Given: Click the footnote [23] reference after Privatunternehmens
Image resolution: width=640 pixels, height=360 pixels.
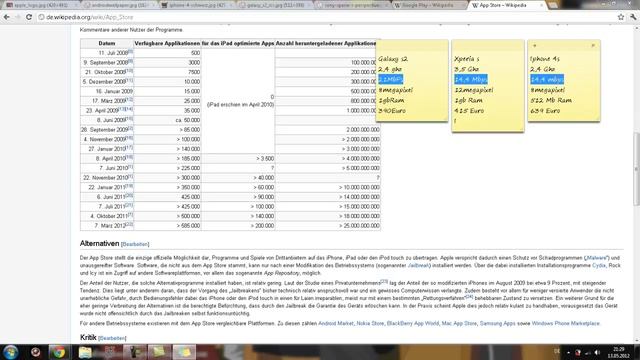Looking at the screenshot, I should [x=384, y=281].
